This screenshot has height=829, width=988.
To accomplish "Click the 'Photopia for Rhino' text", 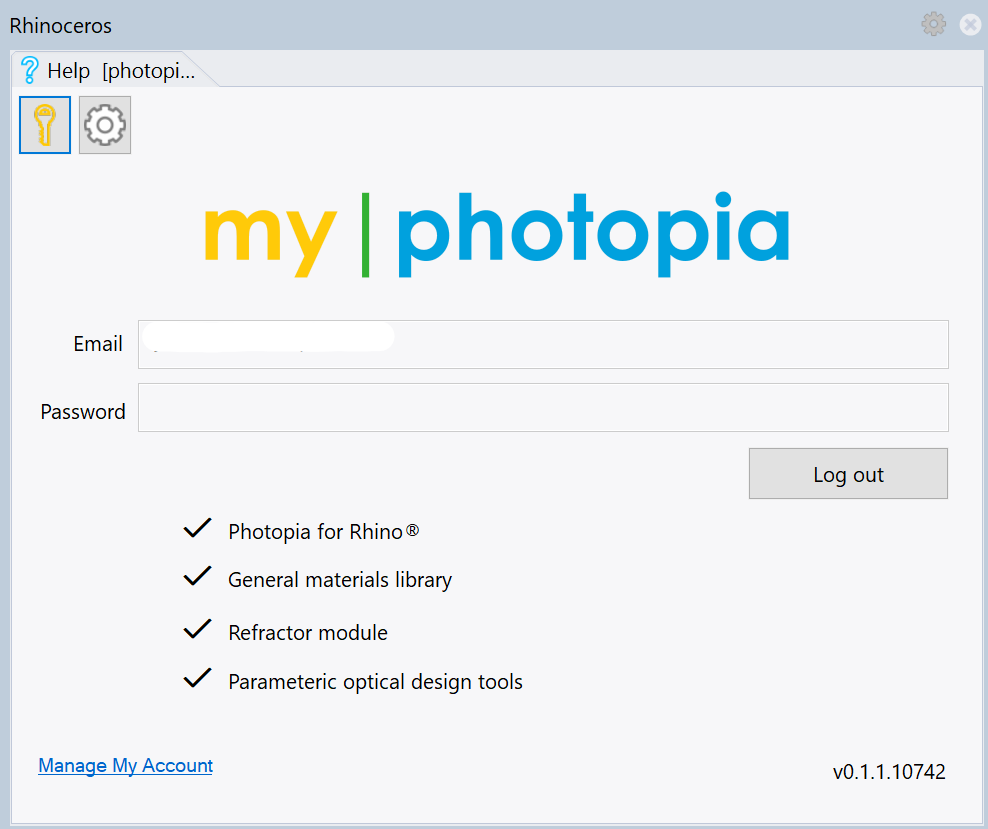I will point(323,532).
